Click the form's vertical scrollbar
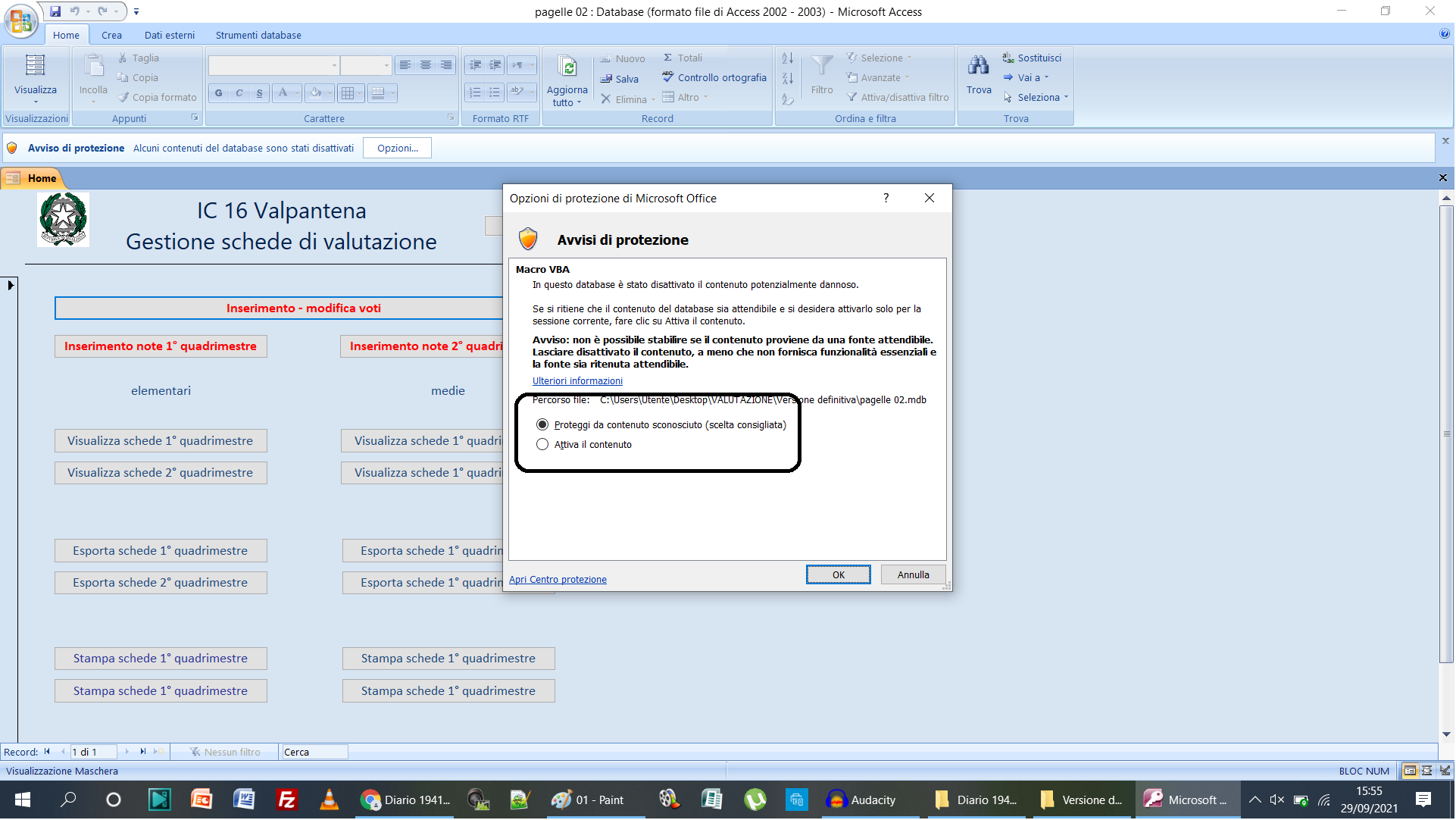The image size is (1456, 820). (x=1446, y=434)
